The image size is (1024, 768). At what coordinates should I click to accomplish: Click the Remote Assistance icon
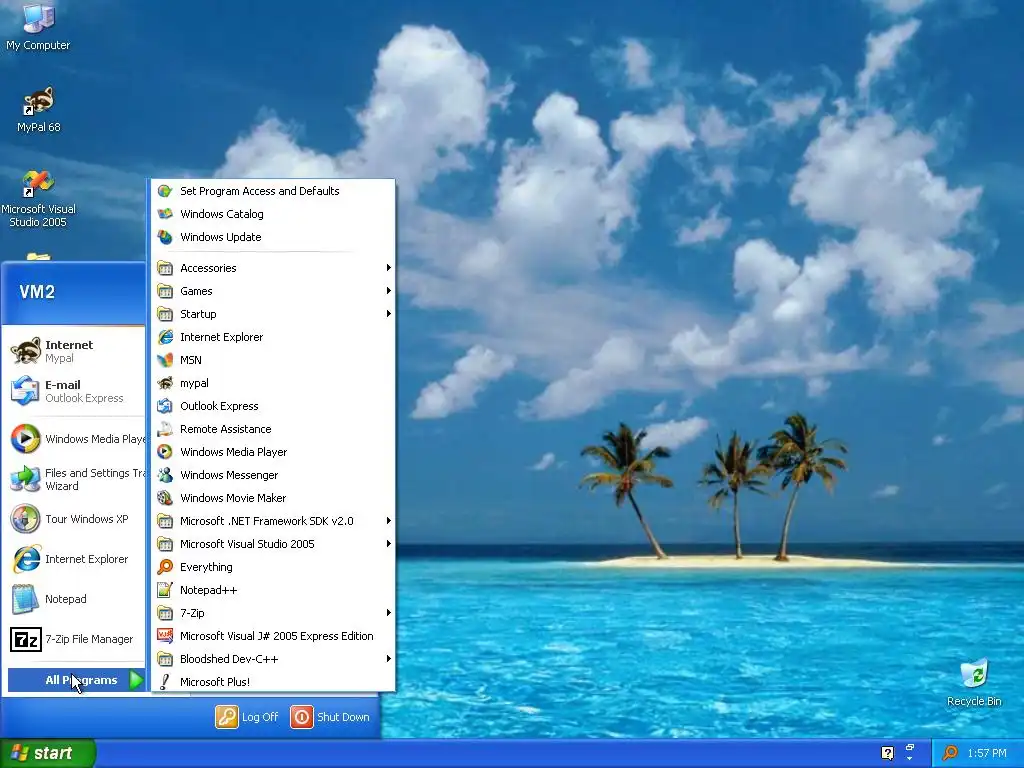[165, 429]
